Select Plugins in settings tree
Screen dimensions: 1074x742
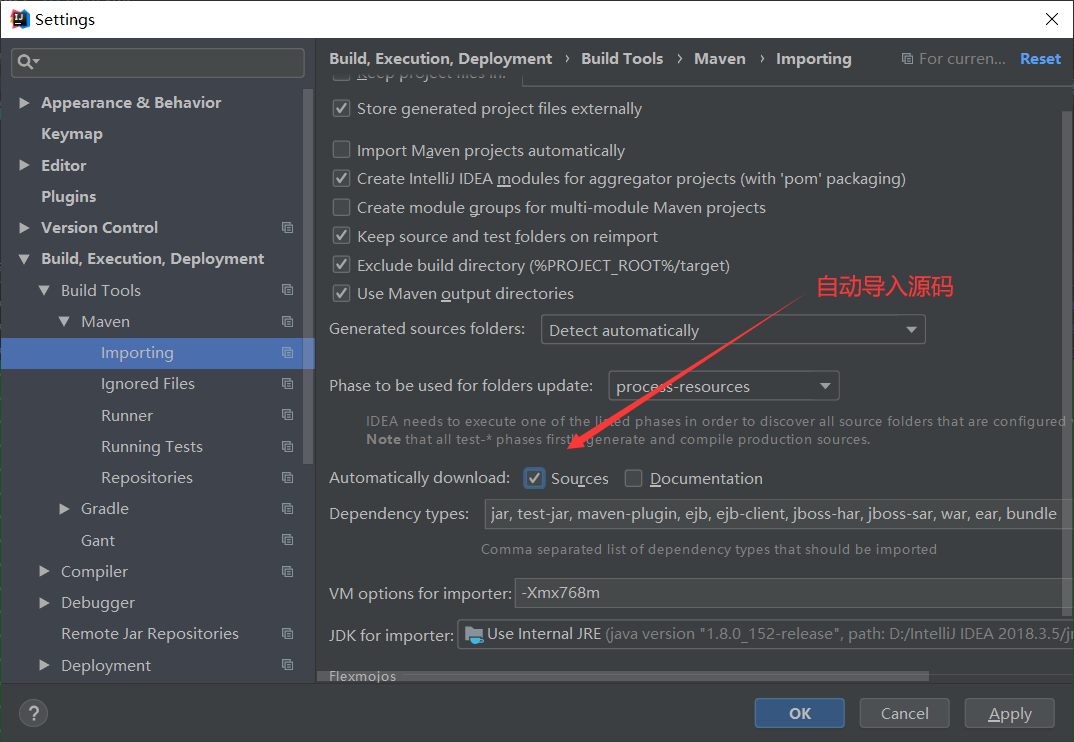click(x=68, y=197)
